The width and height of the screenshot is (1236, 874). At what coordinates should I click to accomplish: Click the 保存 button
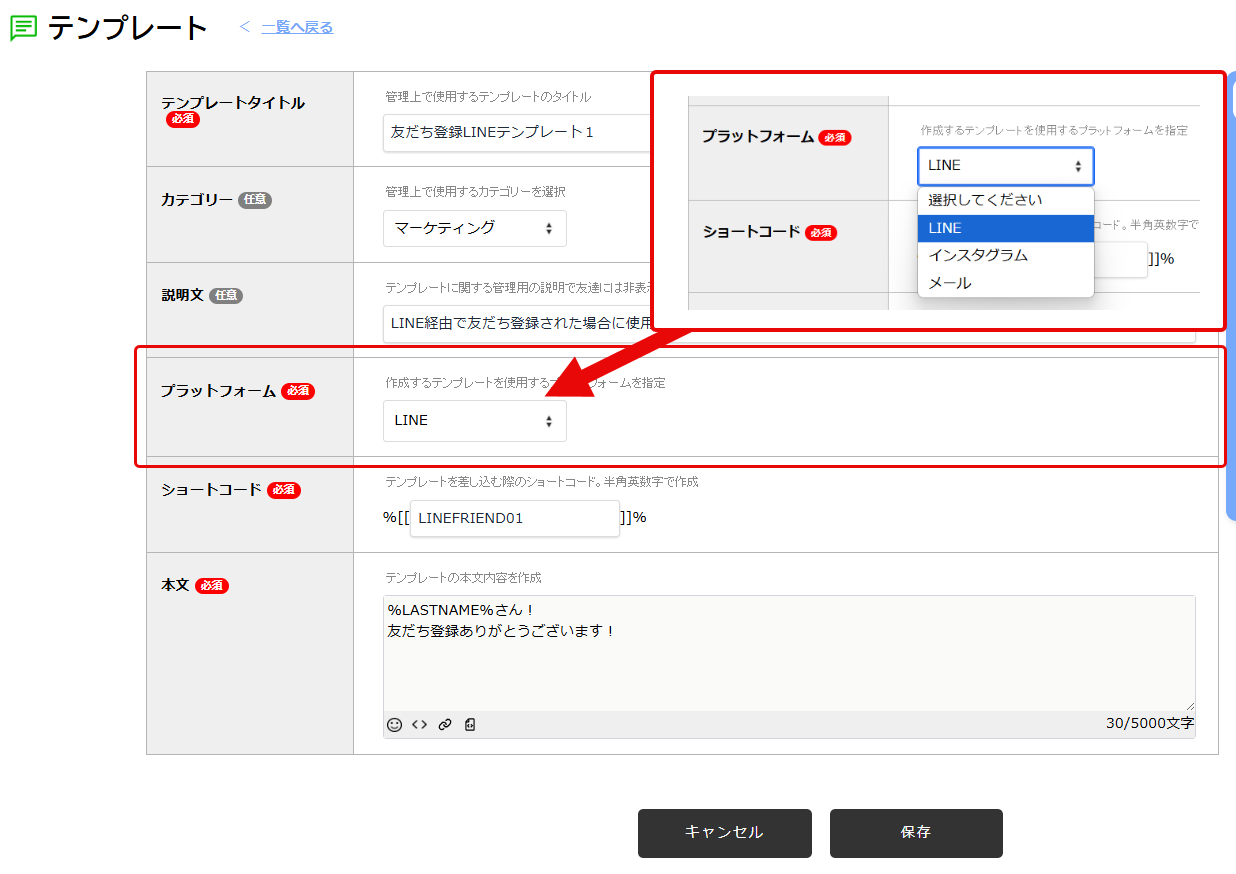pos(915,833)
